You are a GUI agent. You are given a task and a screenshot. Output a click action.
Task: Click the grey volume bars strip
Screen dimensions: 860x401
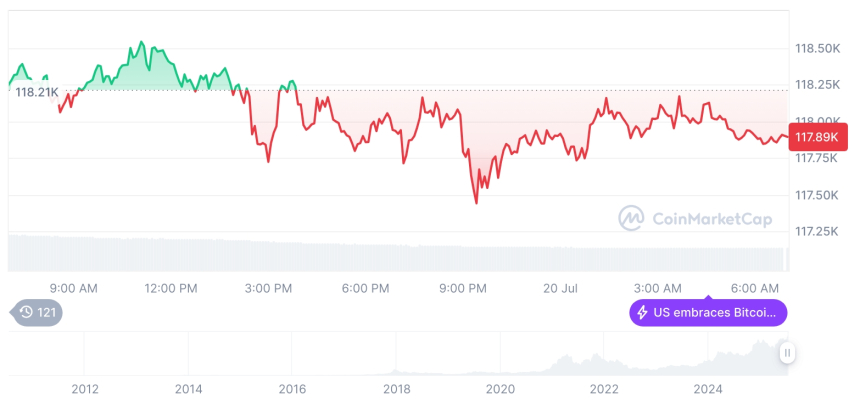click(x=400, y=255)
